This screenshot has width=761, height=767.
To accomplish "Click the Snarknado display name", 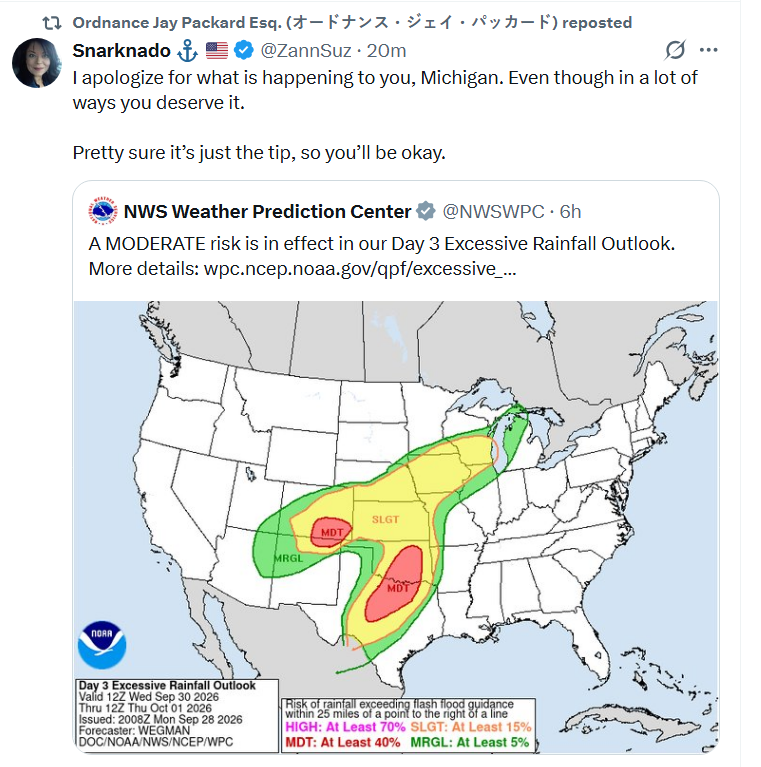I will [x=122, y=51].
